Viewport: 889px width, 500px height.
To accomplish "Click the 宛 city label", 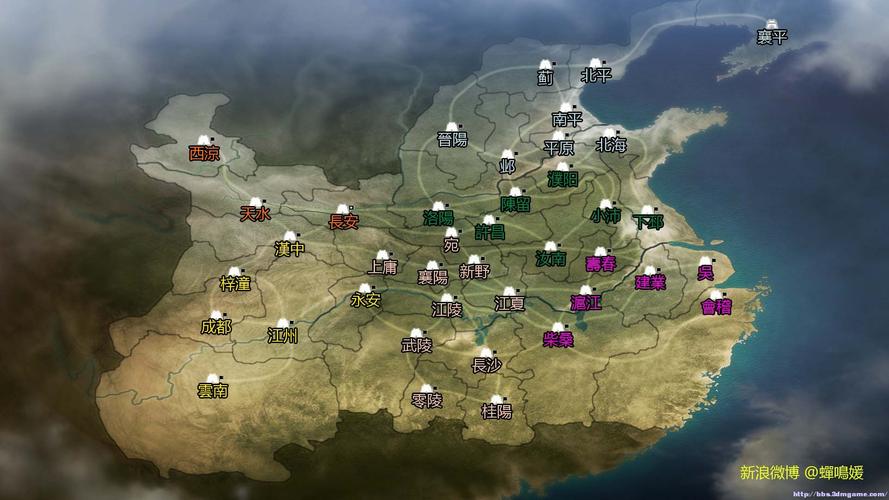I will click(x=451, y=245).
